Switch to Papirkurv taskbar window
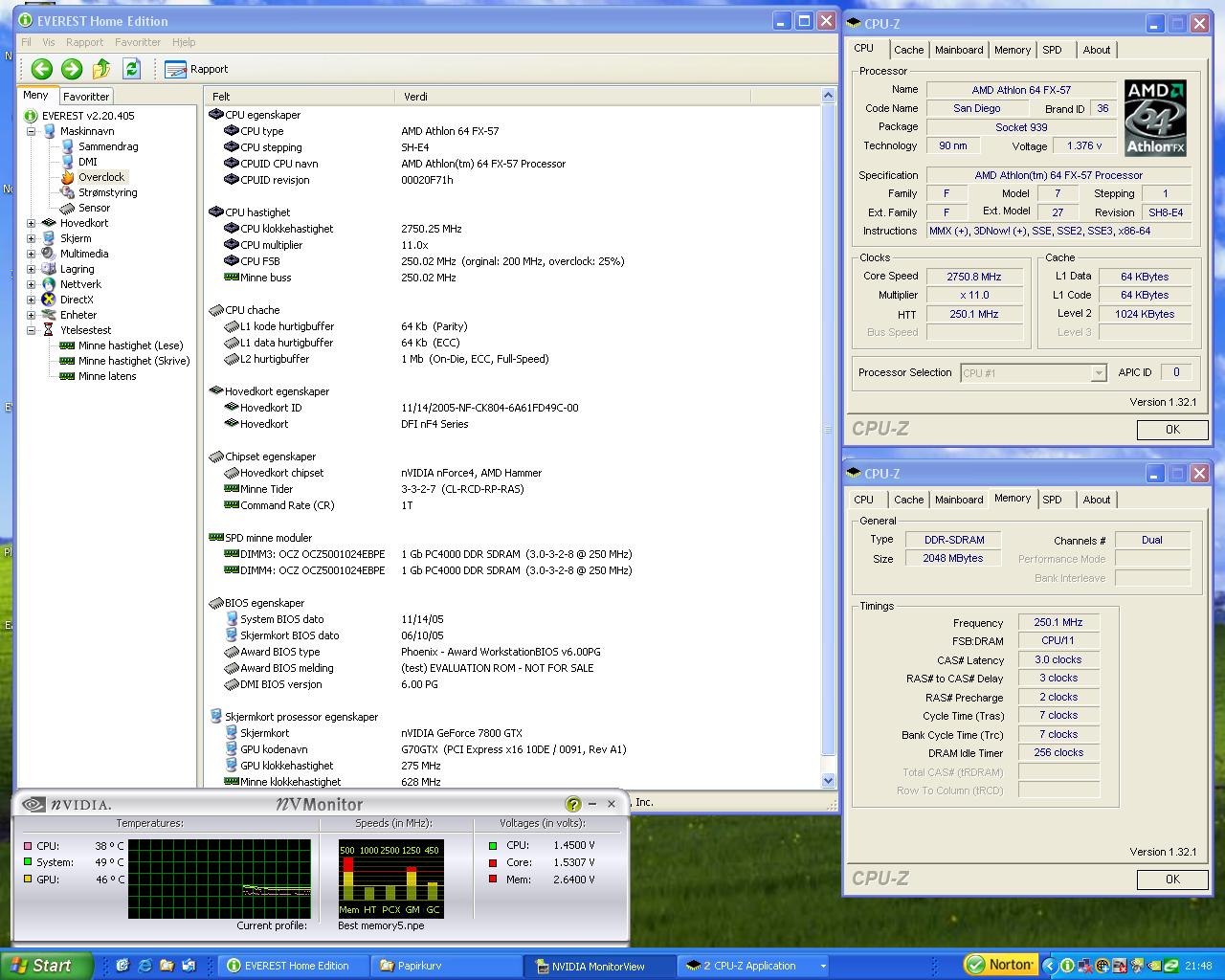 tap(447, 966)
